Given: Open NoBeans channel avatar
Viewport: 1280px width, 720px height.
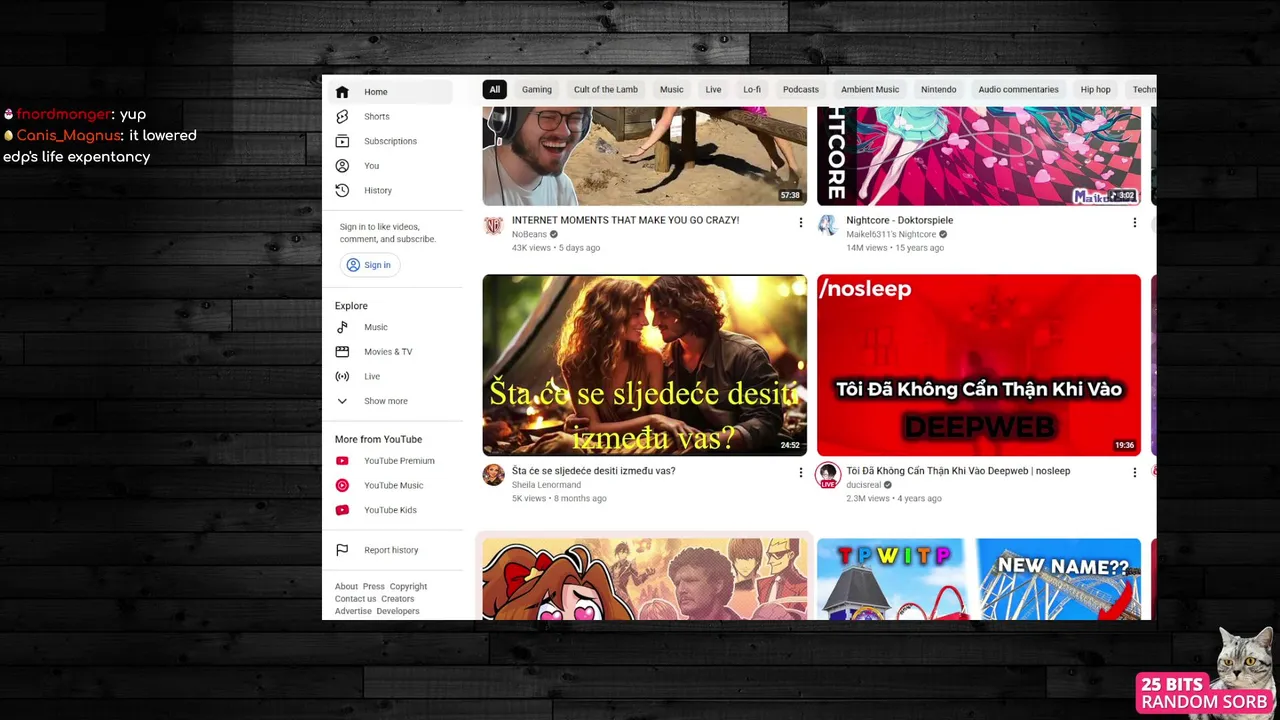Looking at the screenshot, I should click(493, 226).
